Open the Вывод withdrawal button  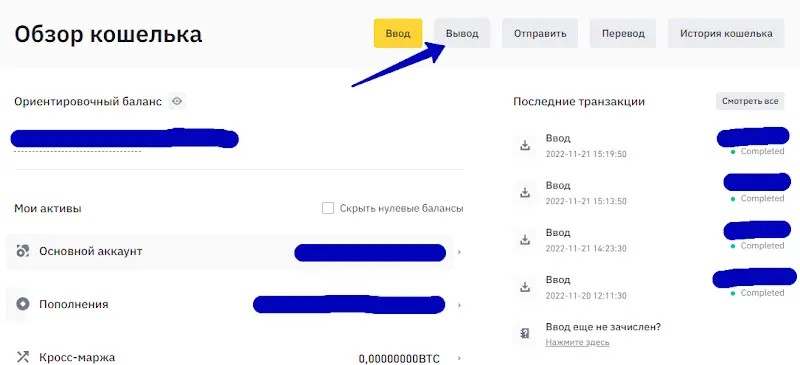[462, 33]
